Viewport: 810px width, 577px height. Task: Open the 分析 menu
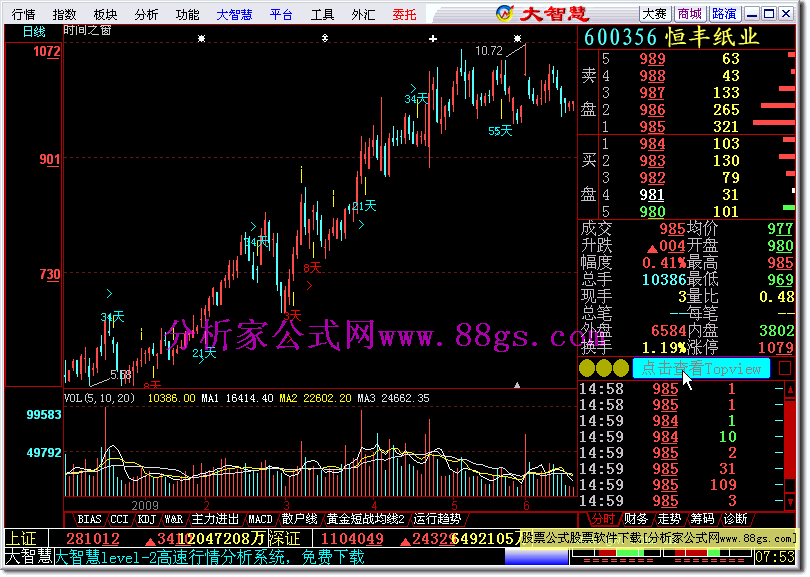click(146, 14)
